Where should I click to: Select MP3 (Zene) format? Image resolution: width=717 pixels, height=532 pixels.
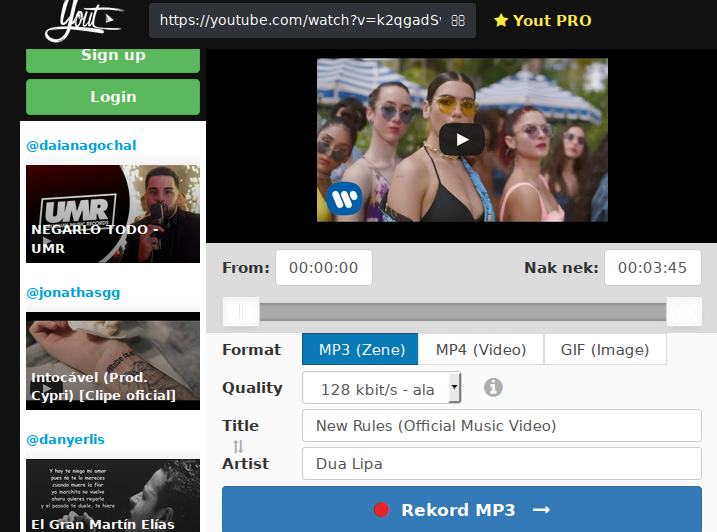tap(360, 349)
